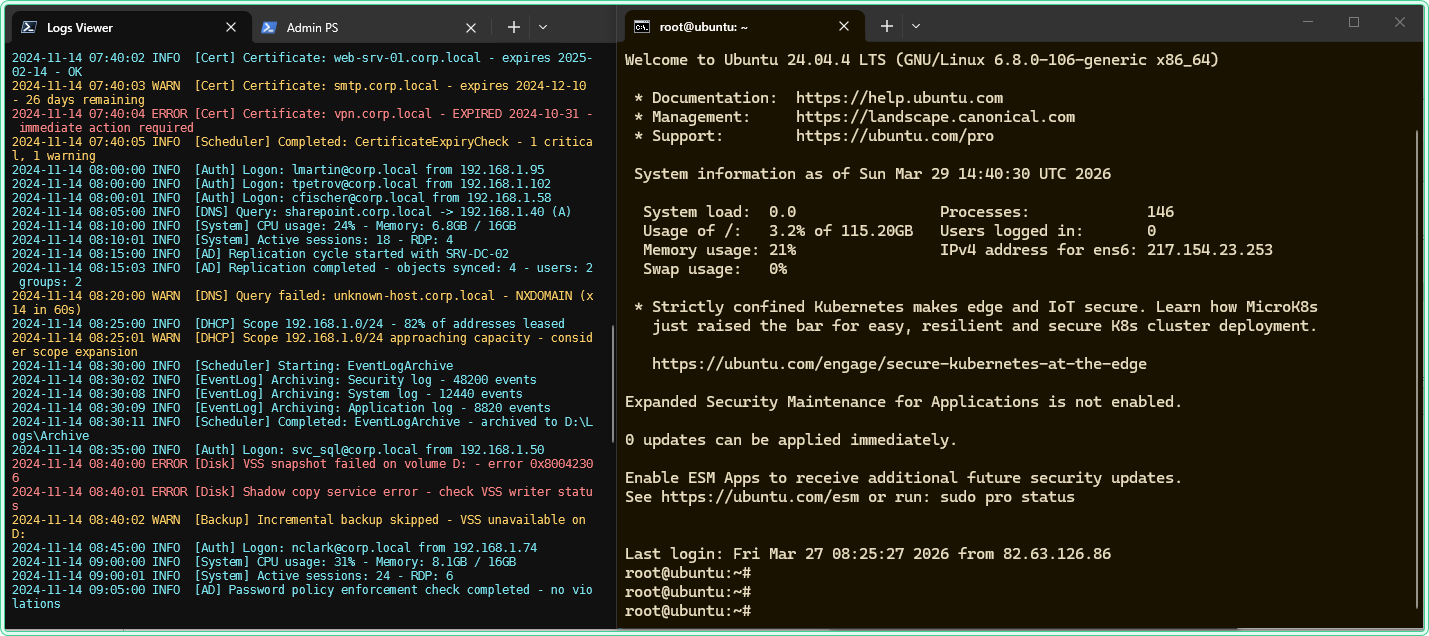The height and width of the screenshot is (636, 1429).
Task: Click the Security log - 48200 events line
Action: pos(274,380)
